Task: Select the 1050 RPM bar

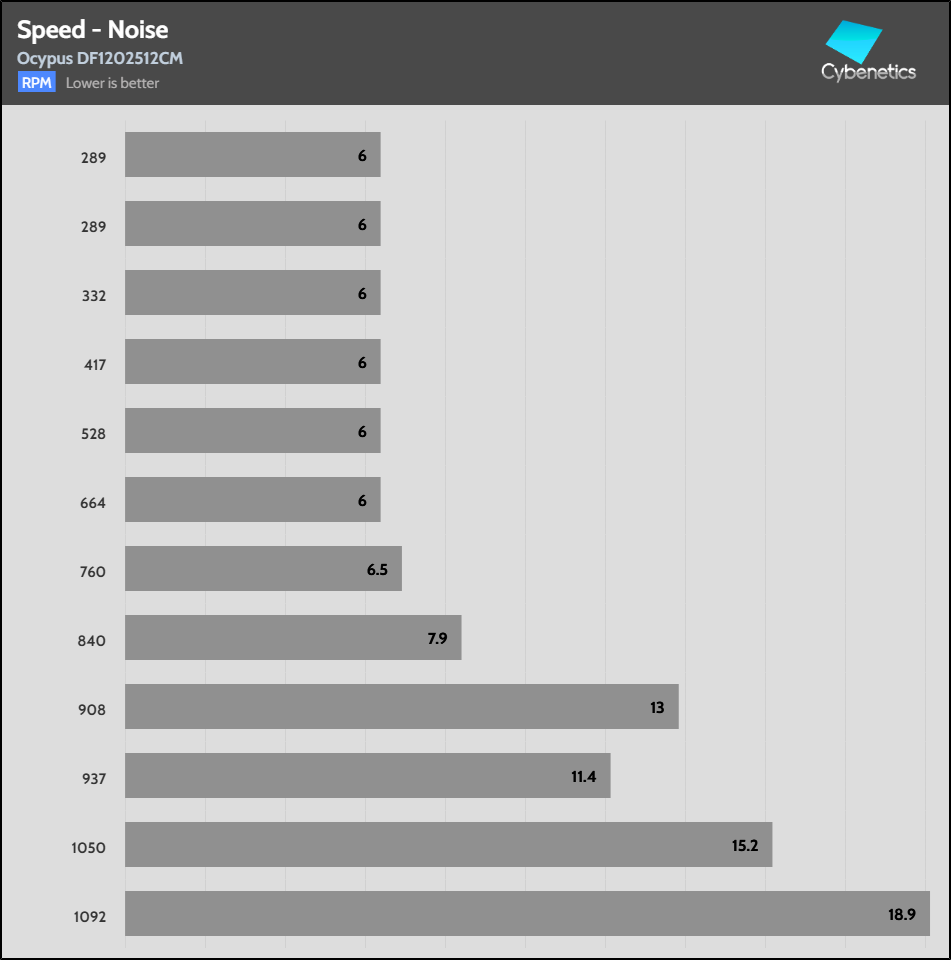Action: pos(448,844)
